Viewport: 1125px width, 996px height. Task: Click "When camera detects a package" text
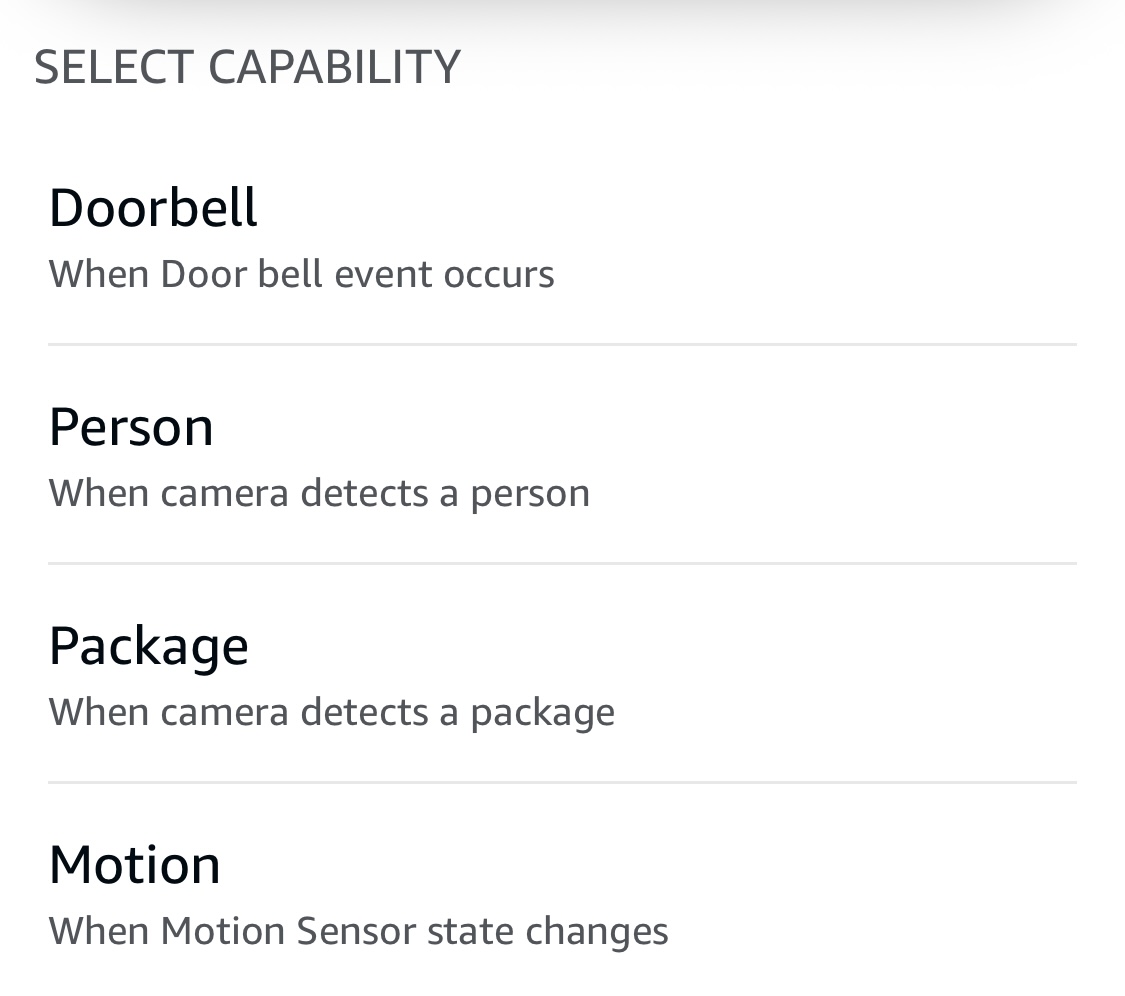click(331, 712)
